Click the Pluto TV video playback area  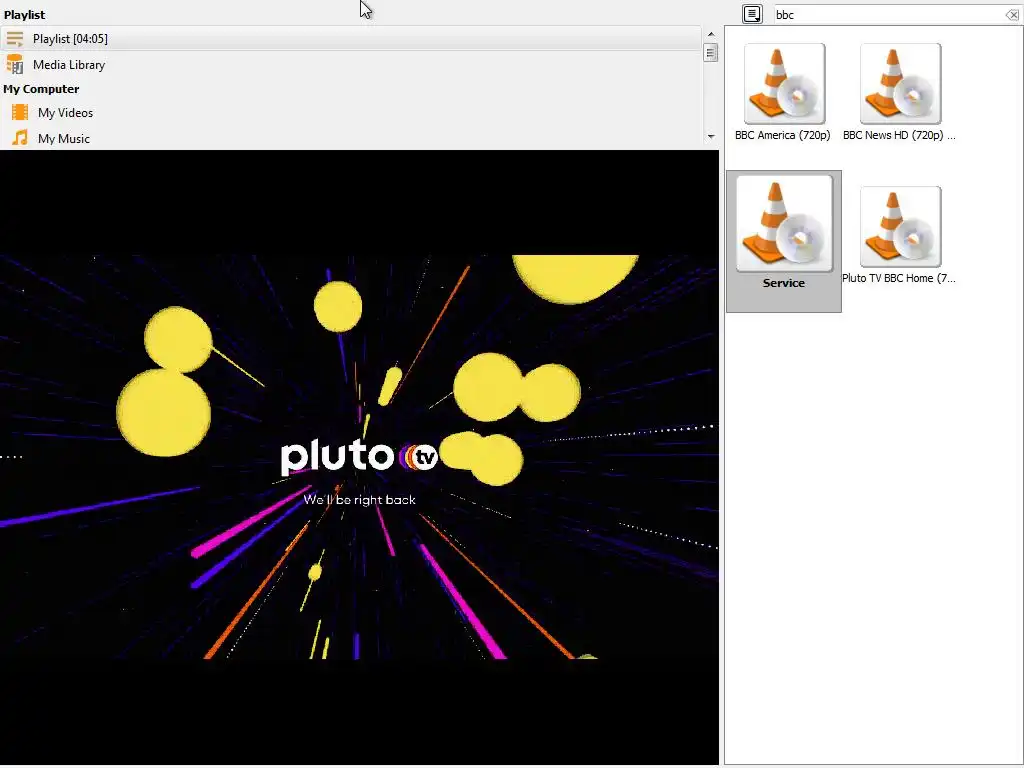point(359,457)
